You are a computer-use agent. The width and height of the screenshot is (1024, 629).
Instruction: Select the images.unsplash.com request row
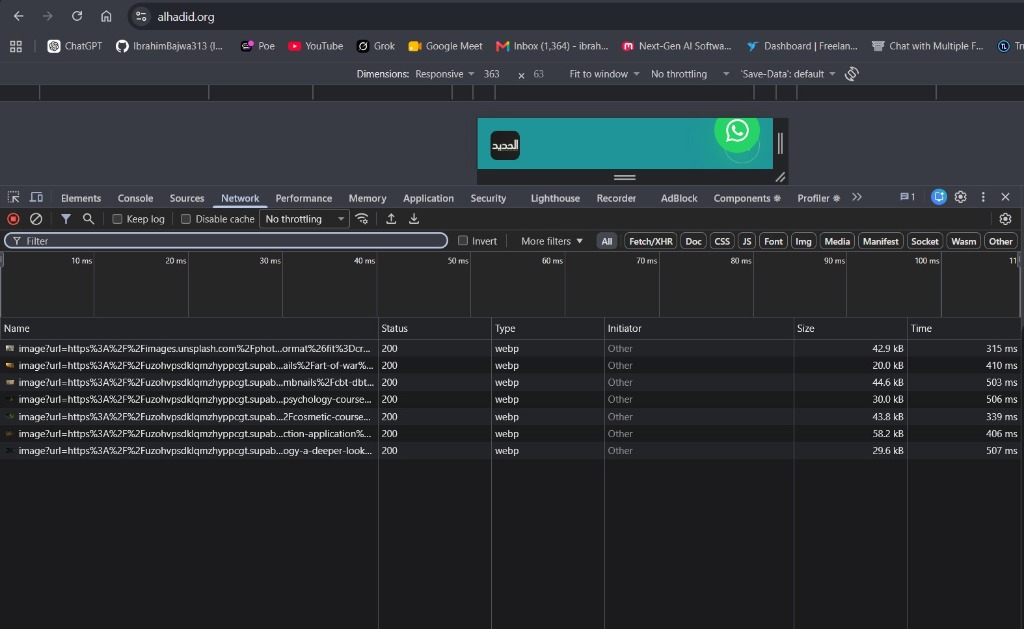[511, 348]
